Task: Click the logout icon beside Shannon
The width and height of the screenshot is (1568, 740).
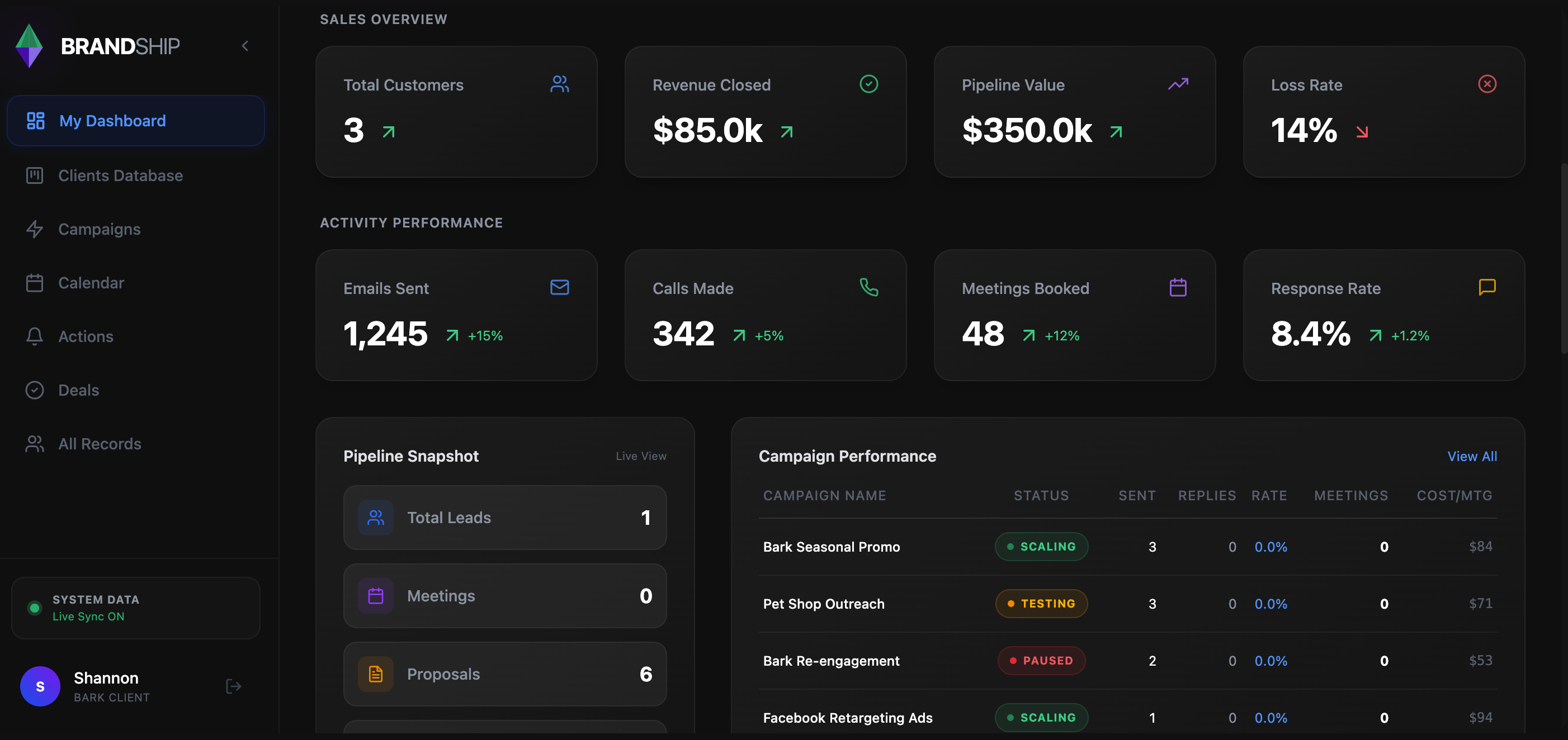Action: tap(233, 686)
